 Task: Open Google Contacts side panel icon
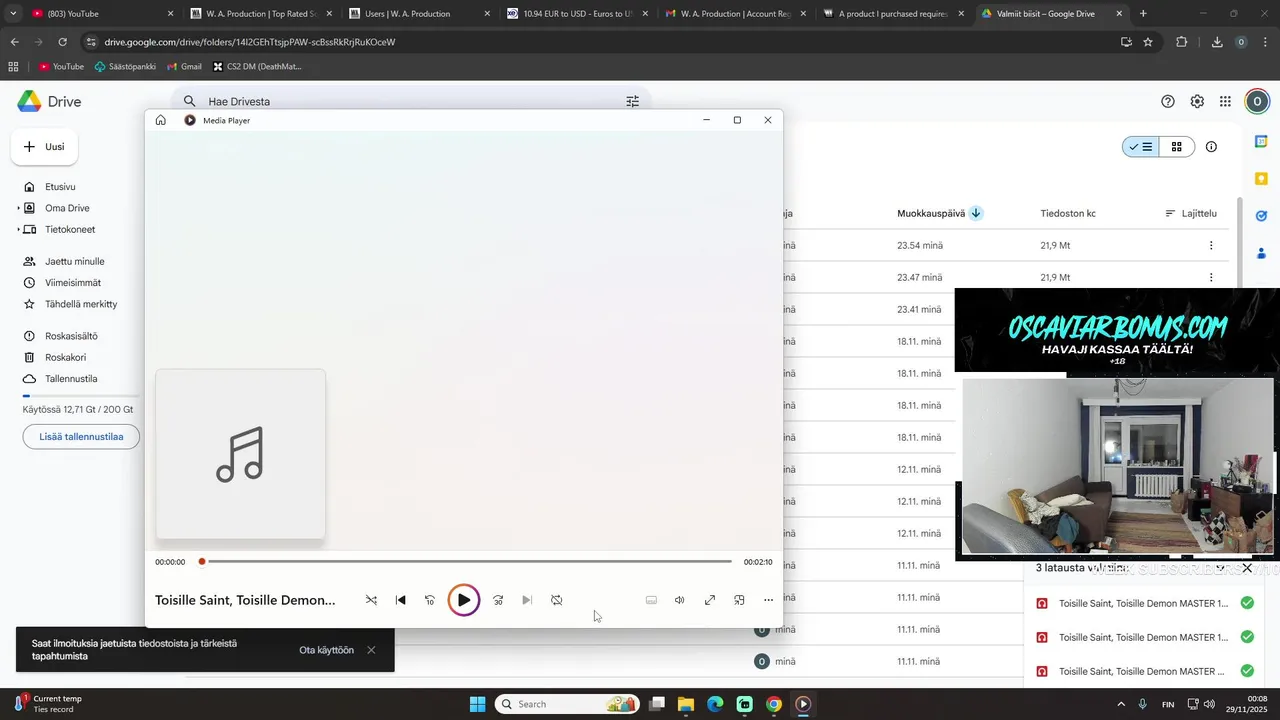click(1261, 253)
